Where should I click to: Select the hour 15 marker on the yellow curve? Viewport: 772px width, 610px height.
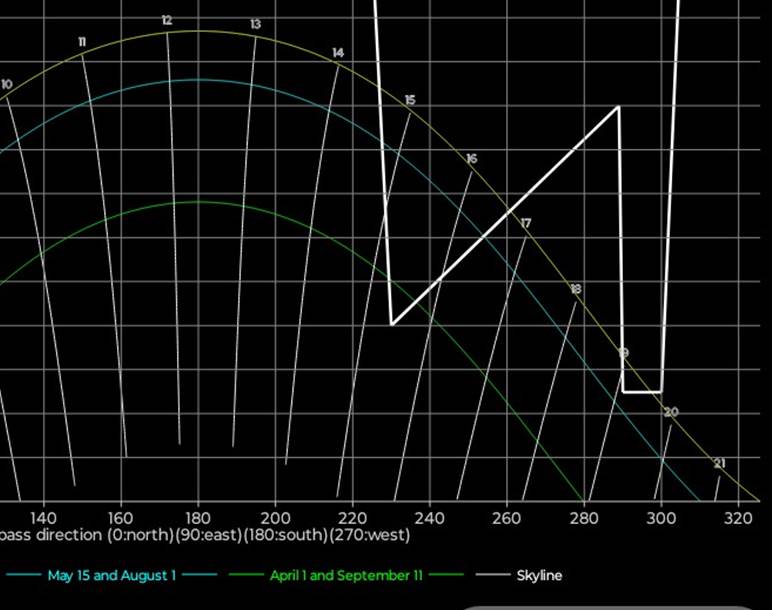(410, 100)
